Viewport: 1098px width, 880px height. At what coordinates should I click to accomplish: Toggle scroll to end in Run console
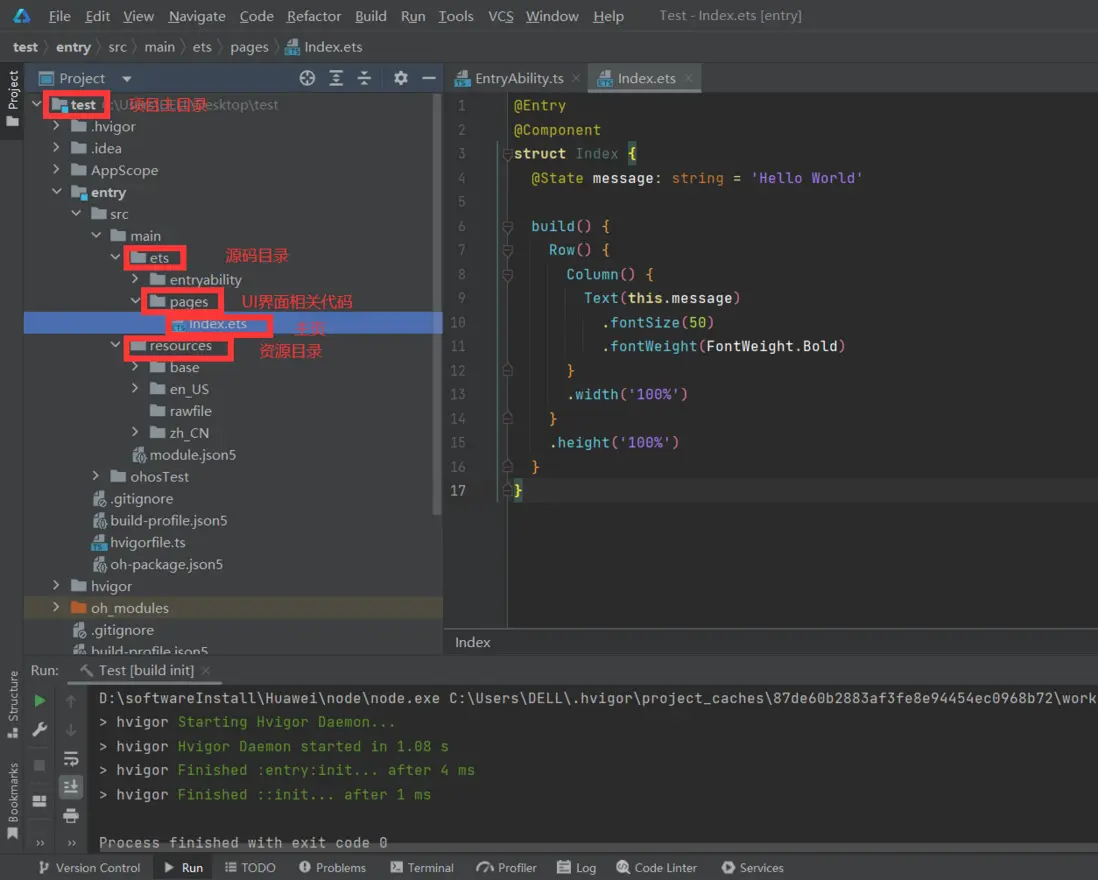[71, 787]
